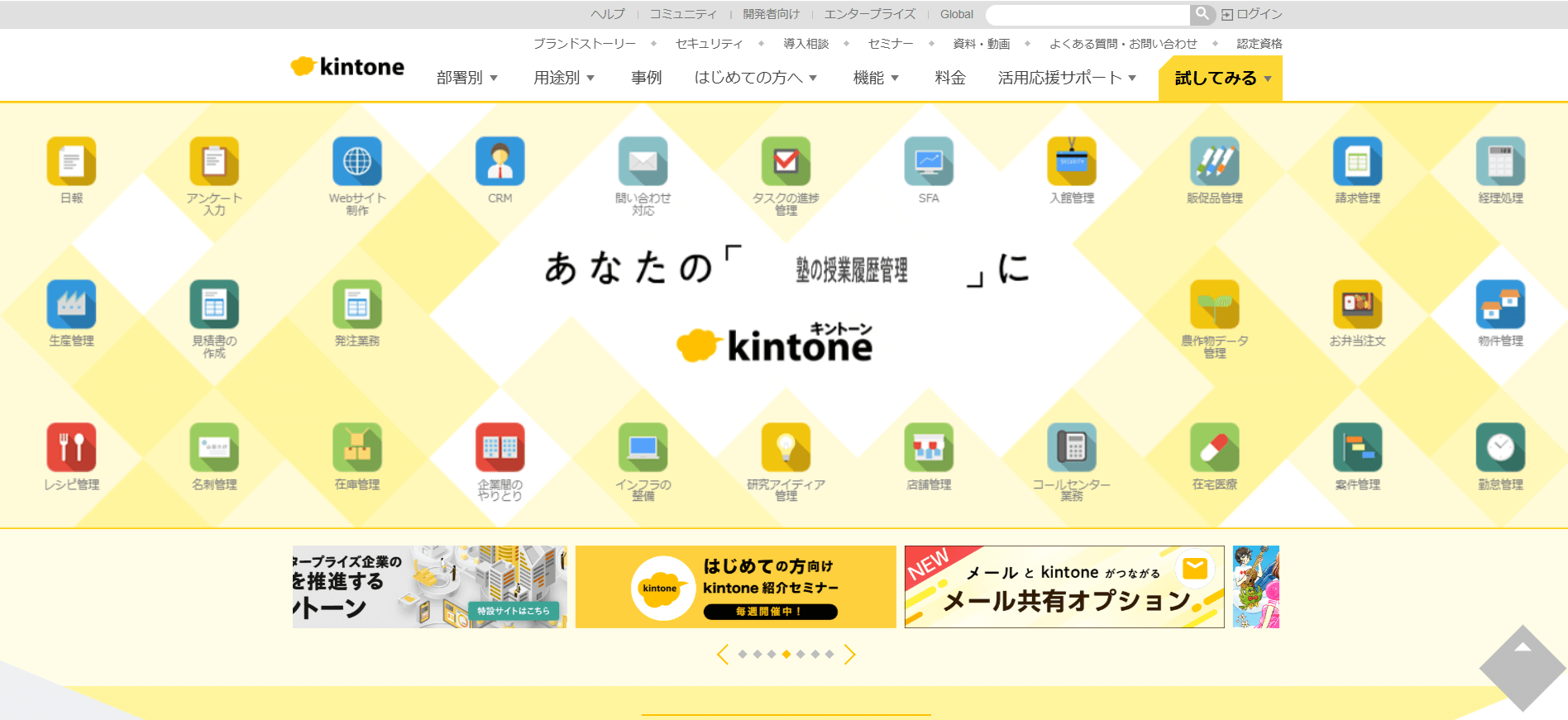Click the 問い合わせ対応 envelope icon

(x=643, y=161)
